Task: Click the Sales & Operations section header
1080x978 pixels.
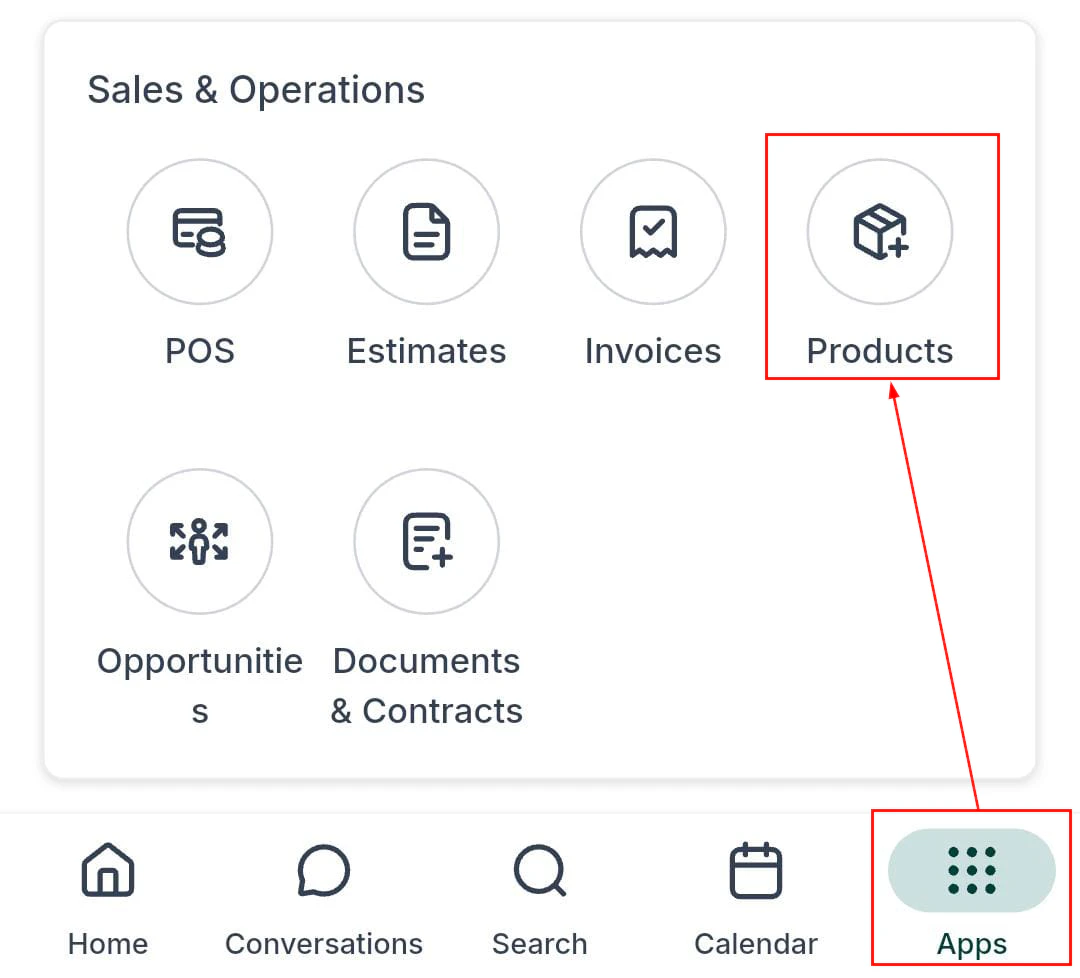Action: point(256,89)
